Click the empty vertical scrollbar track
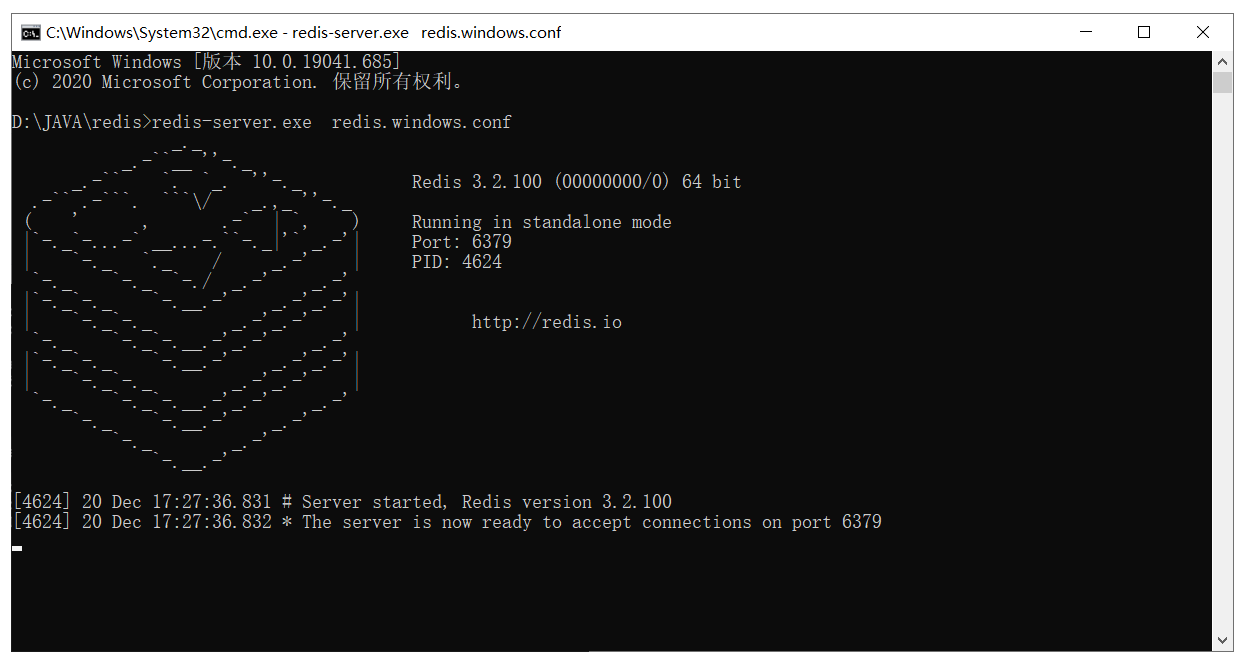The image size is (1253, 660). click(1222, 360)
